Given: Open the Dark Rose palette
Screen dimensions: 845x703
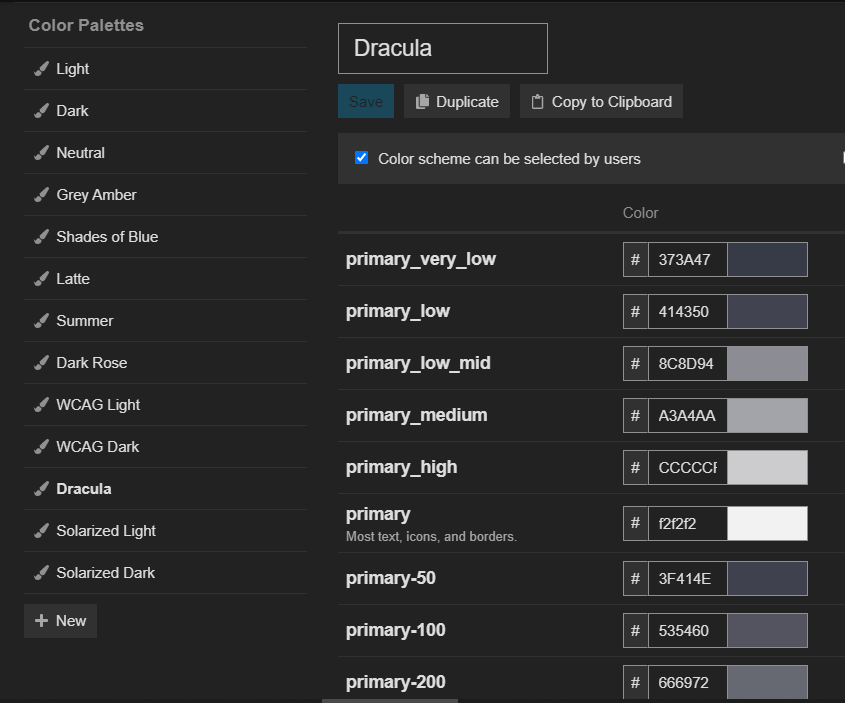Looking at the screenshot, I should tap(165, 363).
